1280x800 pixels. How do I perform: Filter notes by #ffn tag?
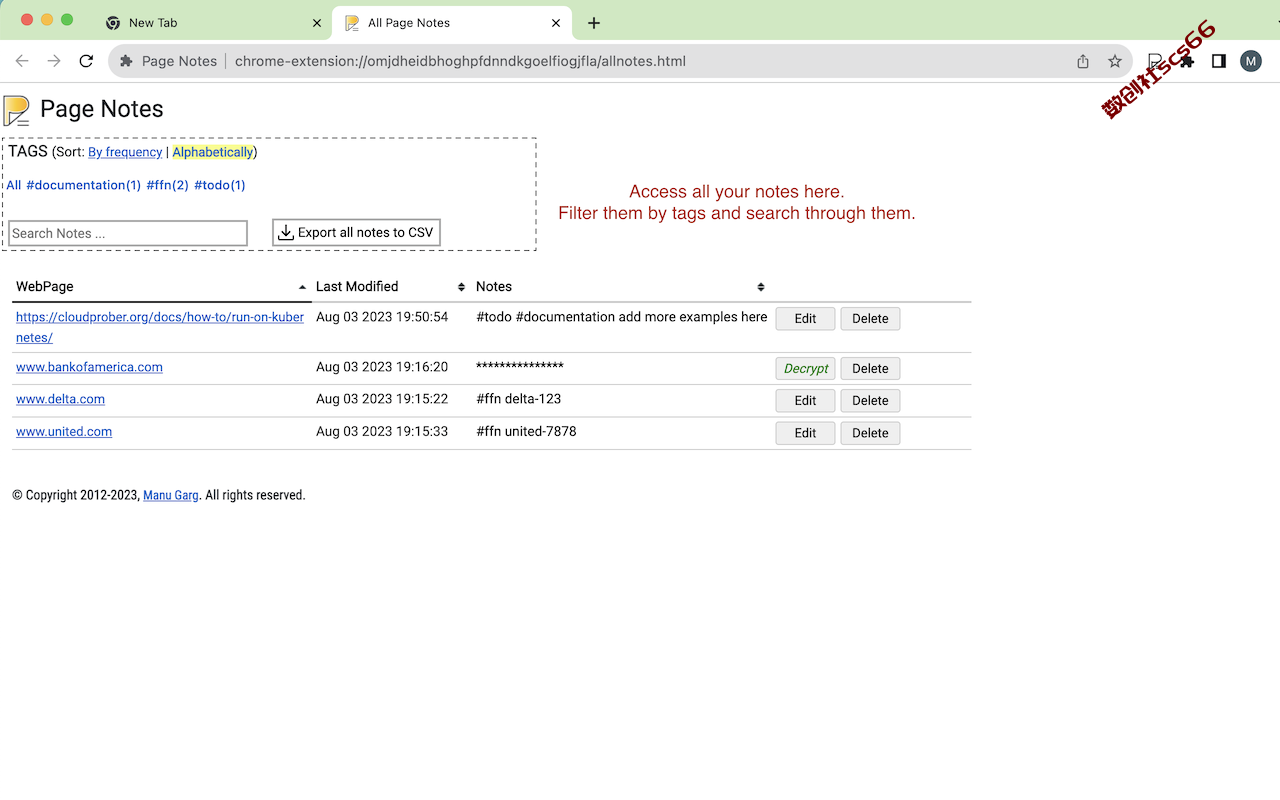pyautogui.click(x=168, y=185)
